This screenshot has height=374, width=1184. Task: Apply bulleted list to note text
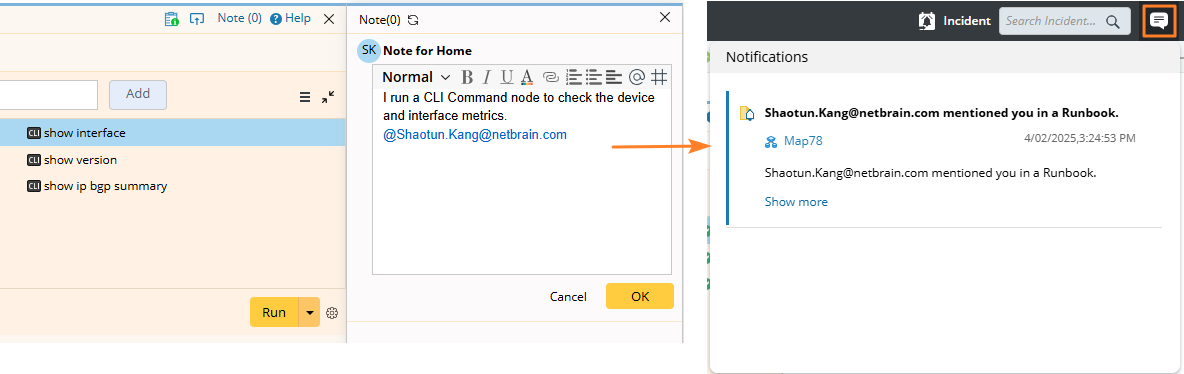594,77
